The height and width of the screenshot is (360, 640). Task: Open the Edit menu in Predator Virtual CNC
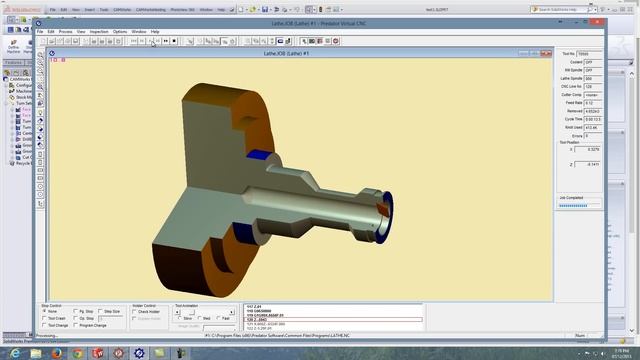[51, 31]
